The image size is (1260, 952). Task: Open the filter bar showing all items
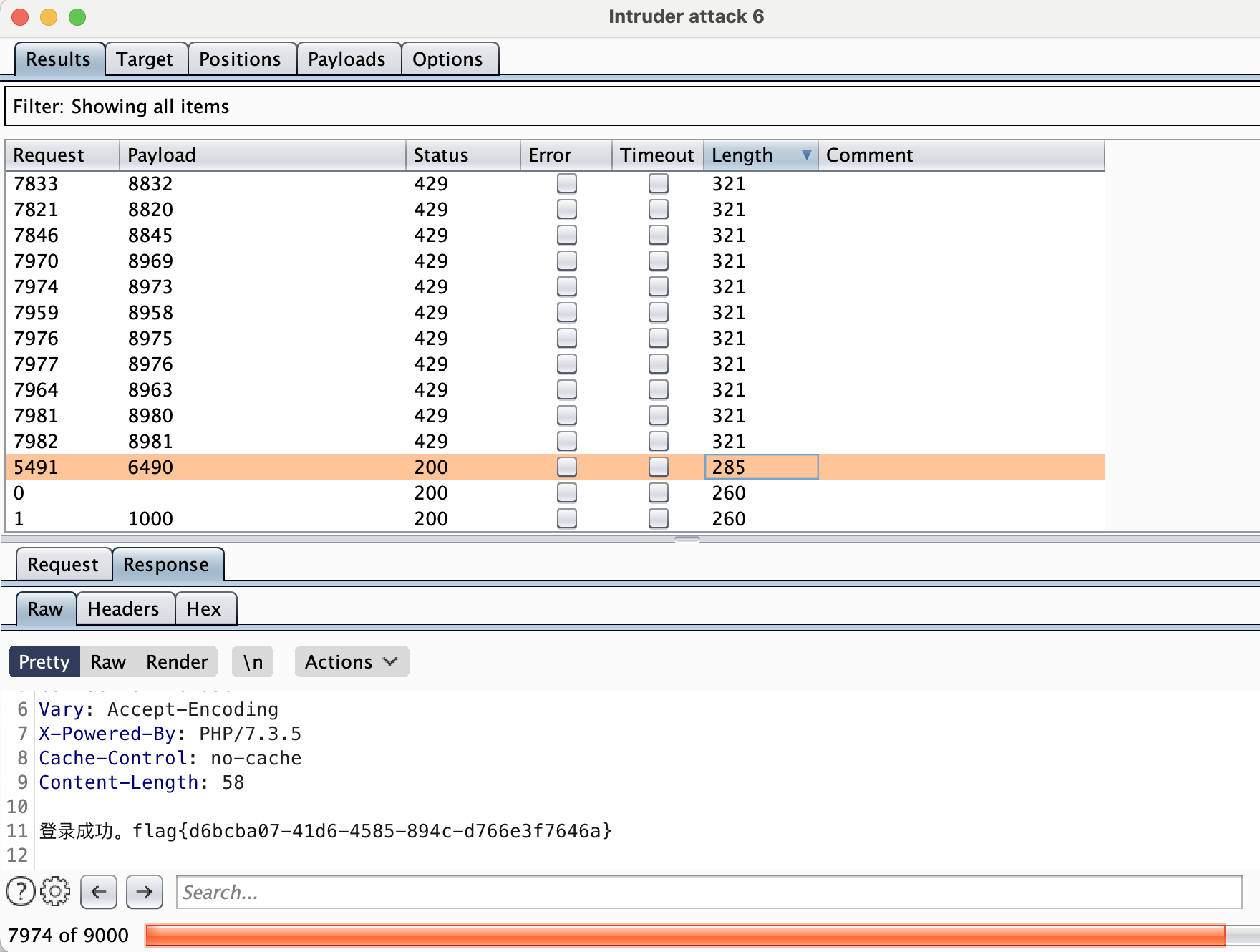click(630, 107)
